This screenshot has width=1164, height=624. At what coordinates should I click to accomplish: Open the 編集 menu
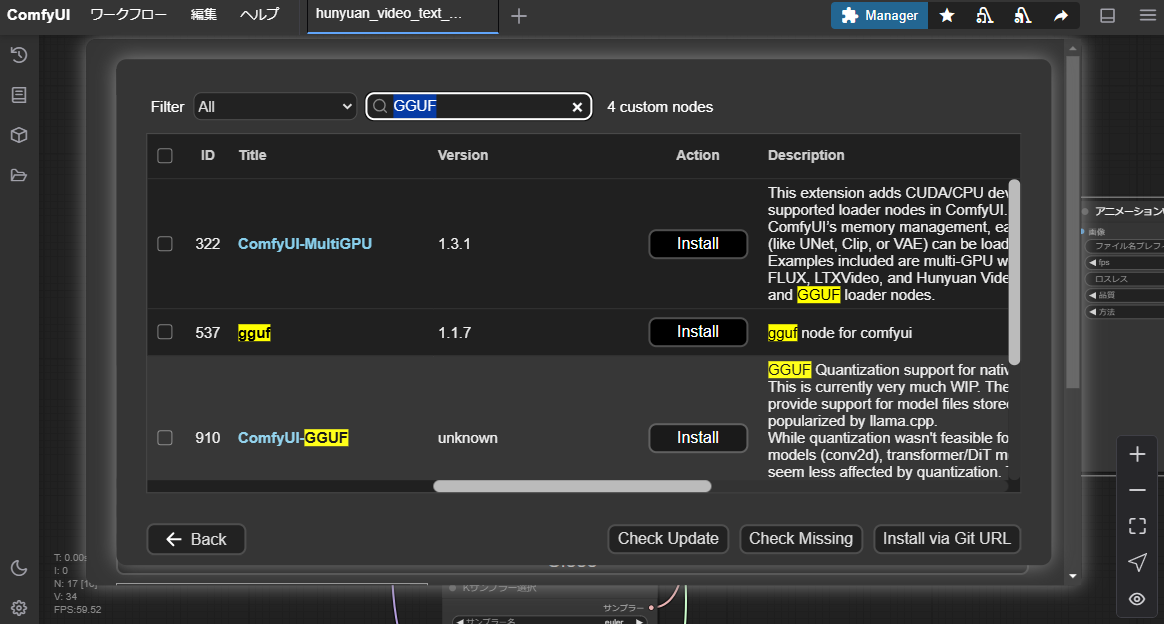click(x=203, y=14)
